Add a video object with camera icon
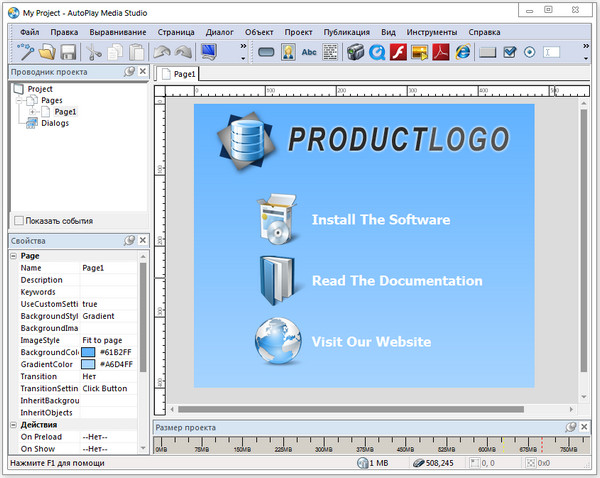 (x=354, y=52)
